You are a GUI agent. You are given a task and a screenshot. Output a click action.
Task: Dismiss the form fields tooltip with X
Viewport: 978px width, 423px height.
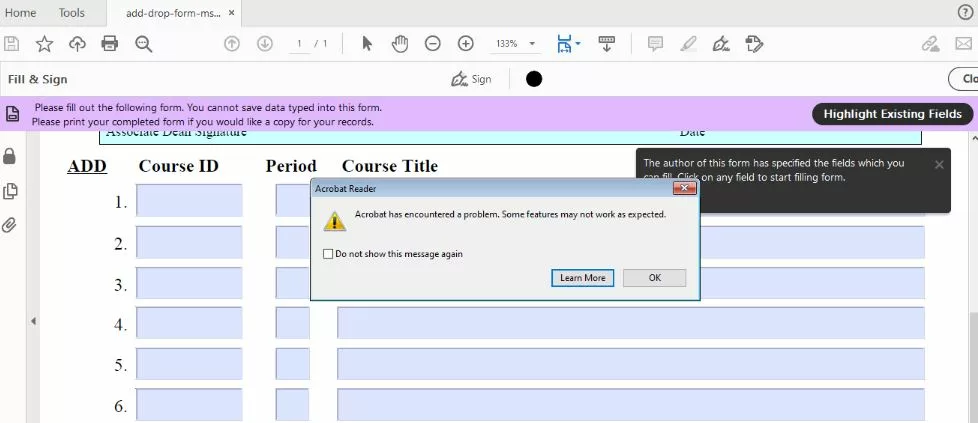[x=939, y=165]
